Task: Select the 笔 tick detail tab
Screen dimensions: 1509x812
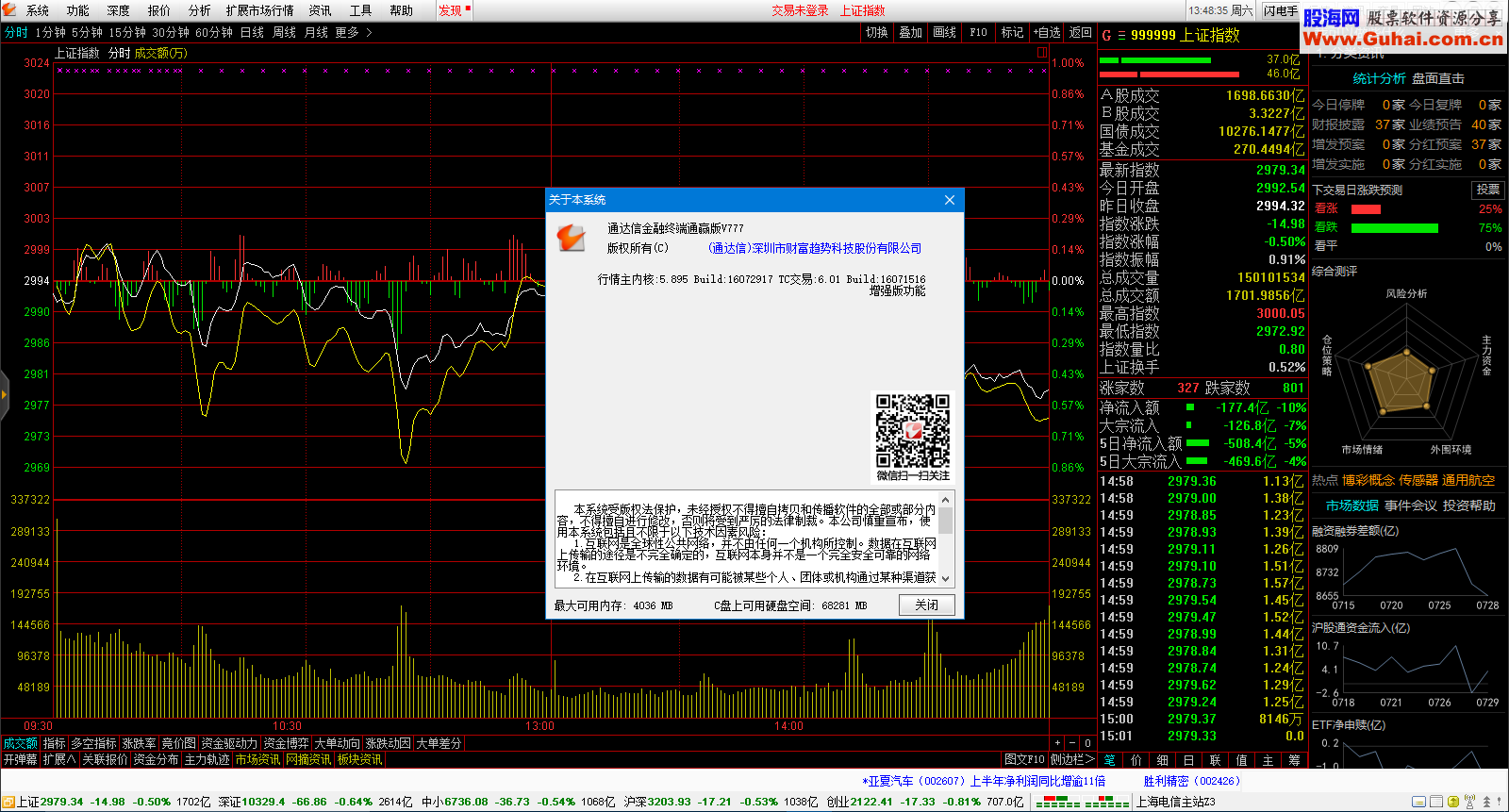Action: coord(1110,759)
